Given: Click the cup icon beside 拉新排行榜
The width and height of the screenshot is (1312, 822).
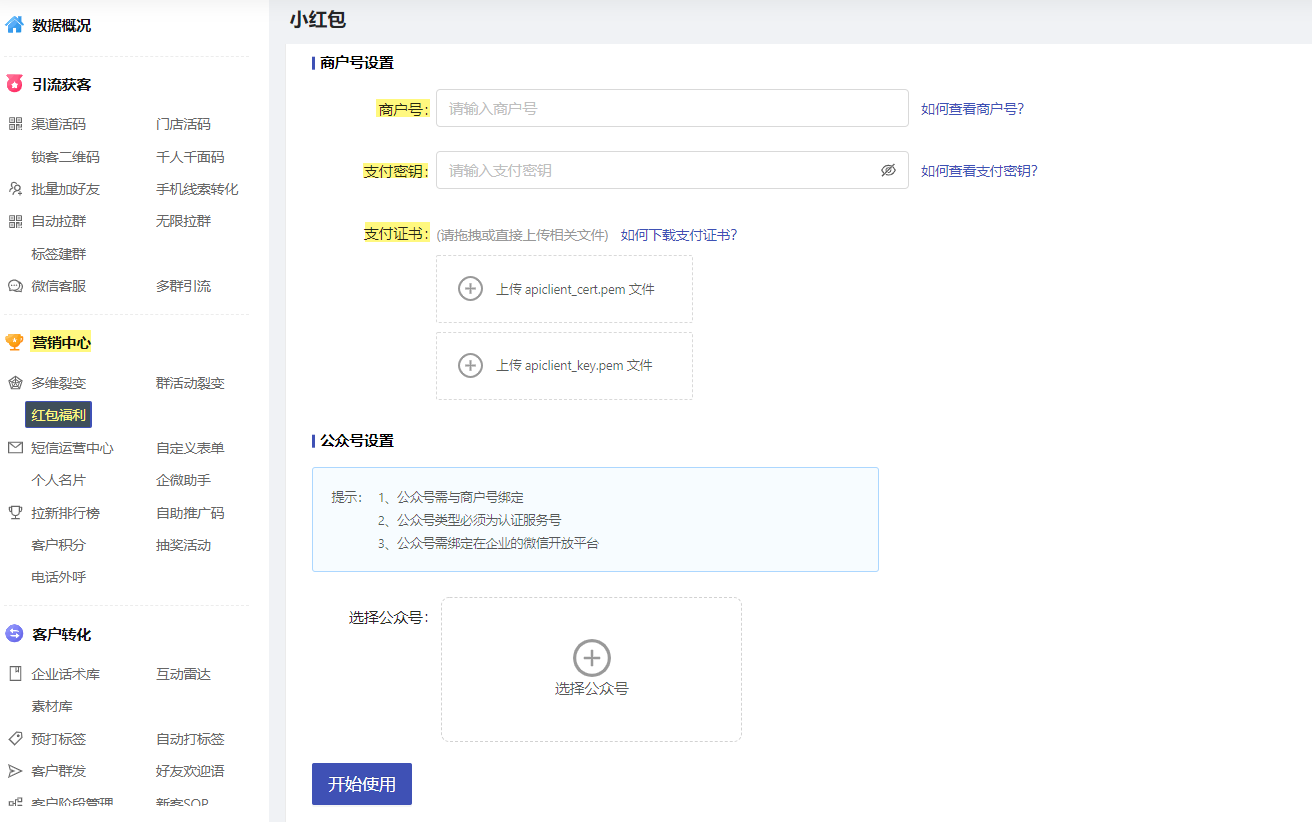Looking at the screenshot, I should click(15, 513).
